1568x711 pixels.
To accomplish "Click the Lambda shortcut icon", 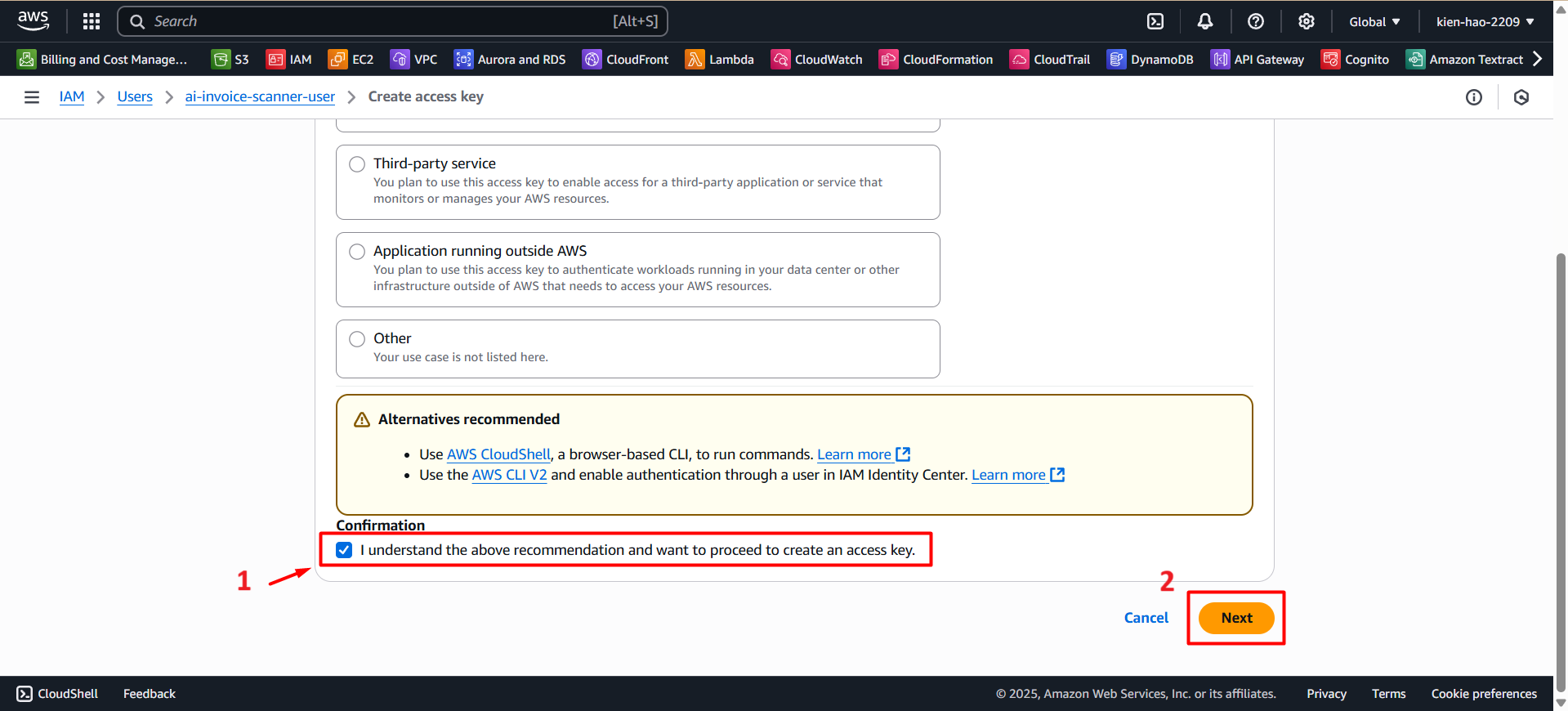I will (695, 60).
